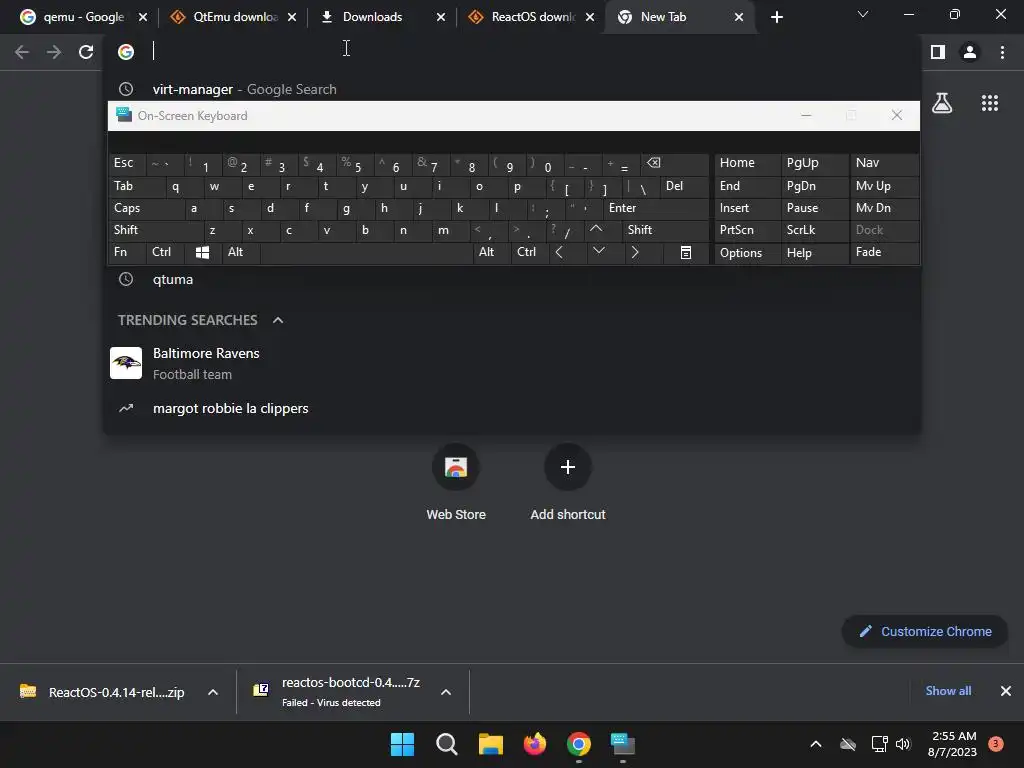
Task: Close the downloads bar
Action: click(x=1006, y=691)
